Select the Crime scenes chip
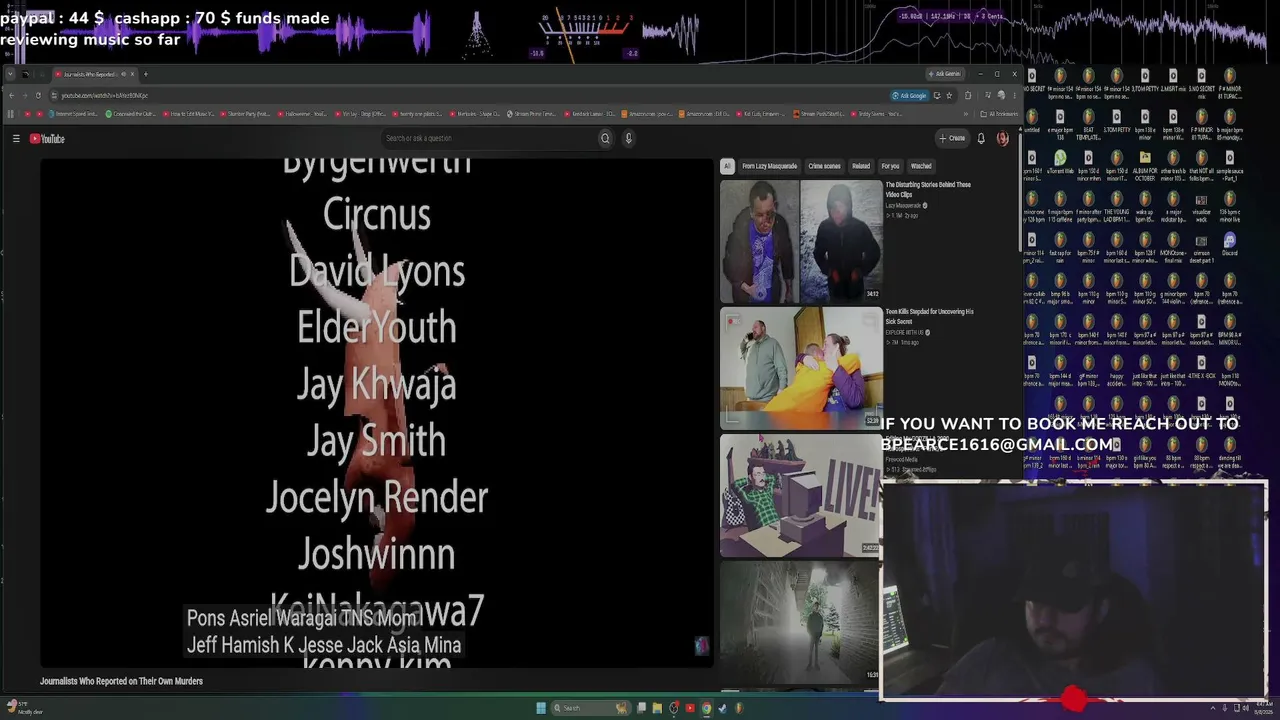 coord(824,166)
